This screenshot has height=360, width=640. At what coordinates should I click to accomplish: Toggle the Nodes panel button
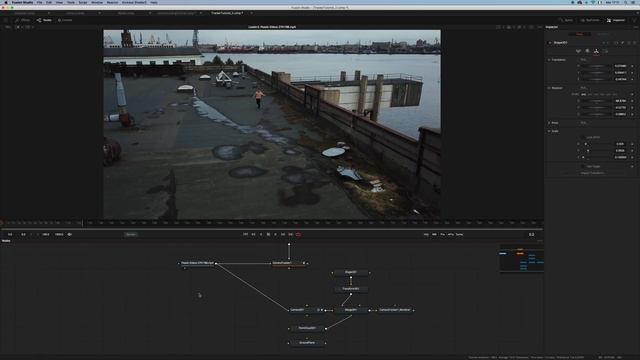[x=44, y=20]
